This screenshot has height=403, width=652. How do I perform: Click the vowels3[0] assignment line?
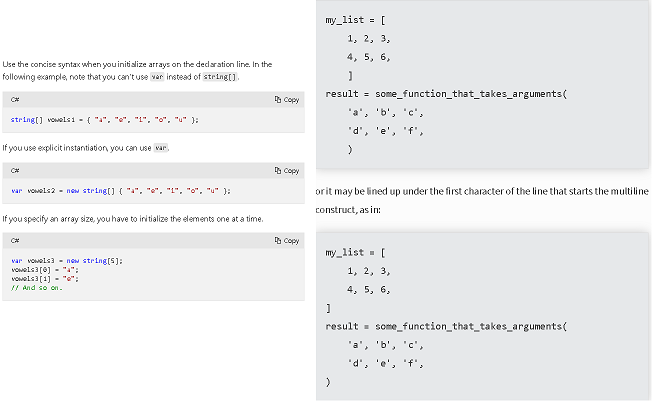[x=44, y=270]
